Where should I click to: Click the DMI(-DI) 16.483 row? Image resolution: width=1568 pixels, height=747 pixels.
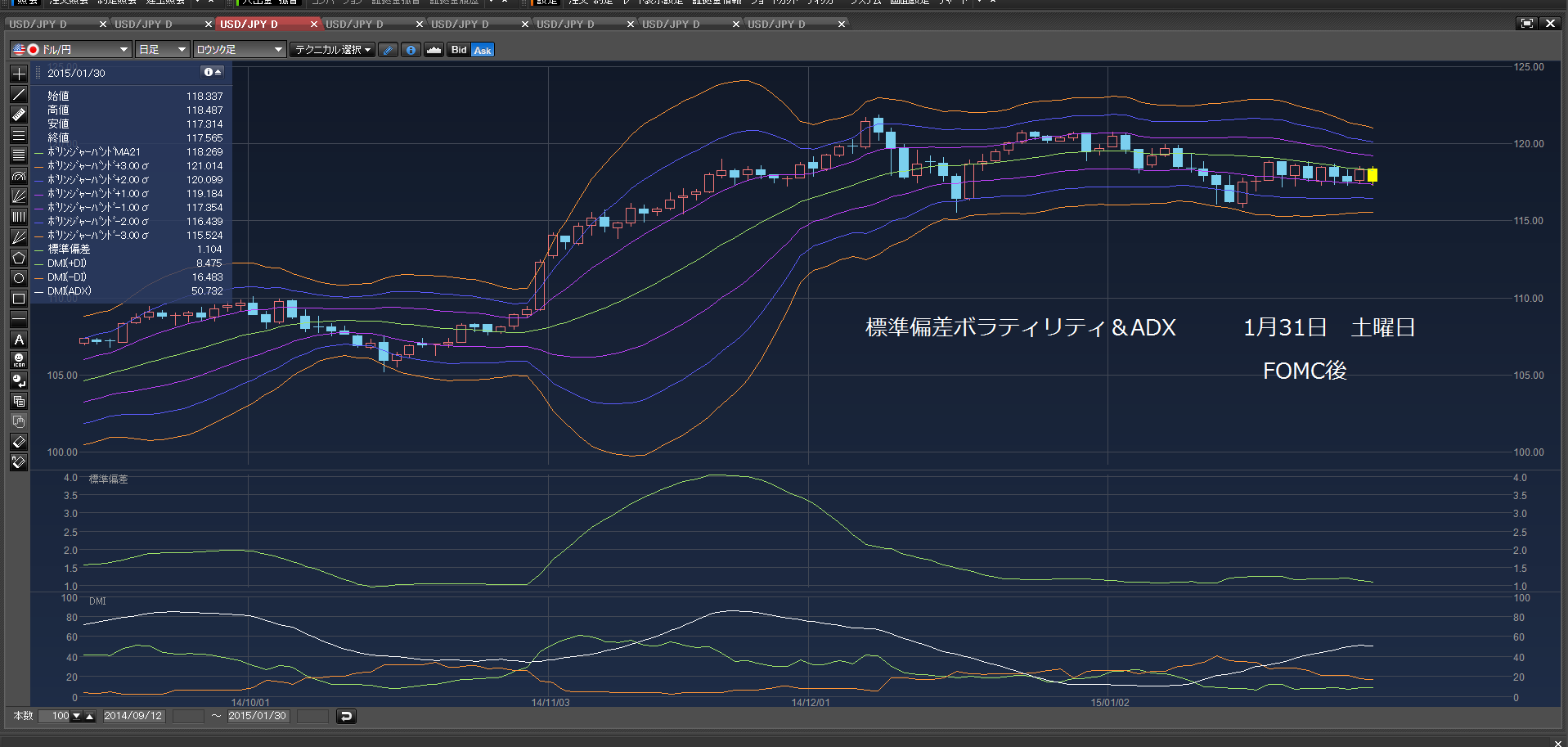click(133, 277)
